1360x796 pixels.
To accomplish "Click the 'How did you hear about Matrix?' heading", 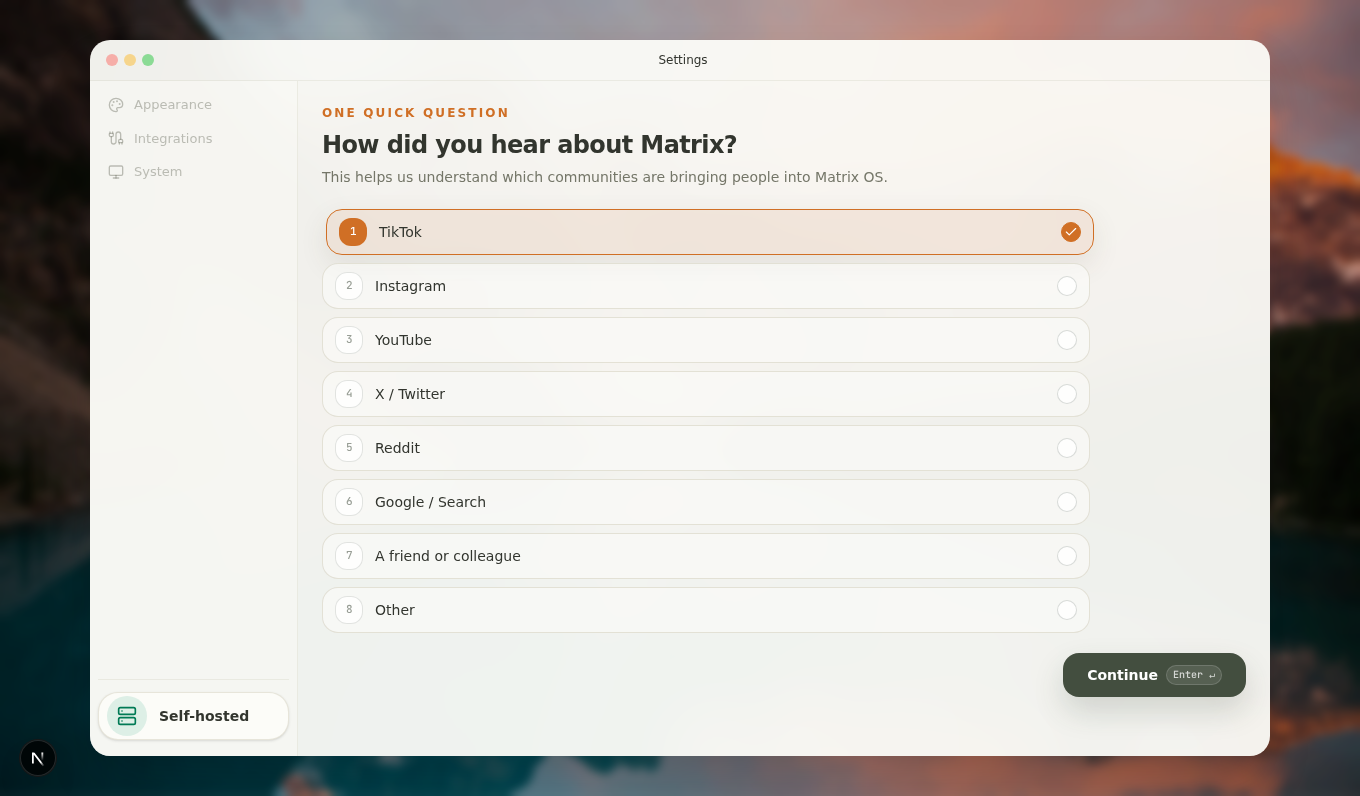I will [x=529, y=145].
